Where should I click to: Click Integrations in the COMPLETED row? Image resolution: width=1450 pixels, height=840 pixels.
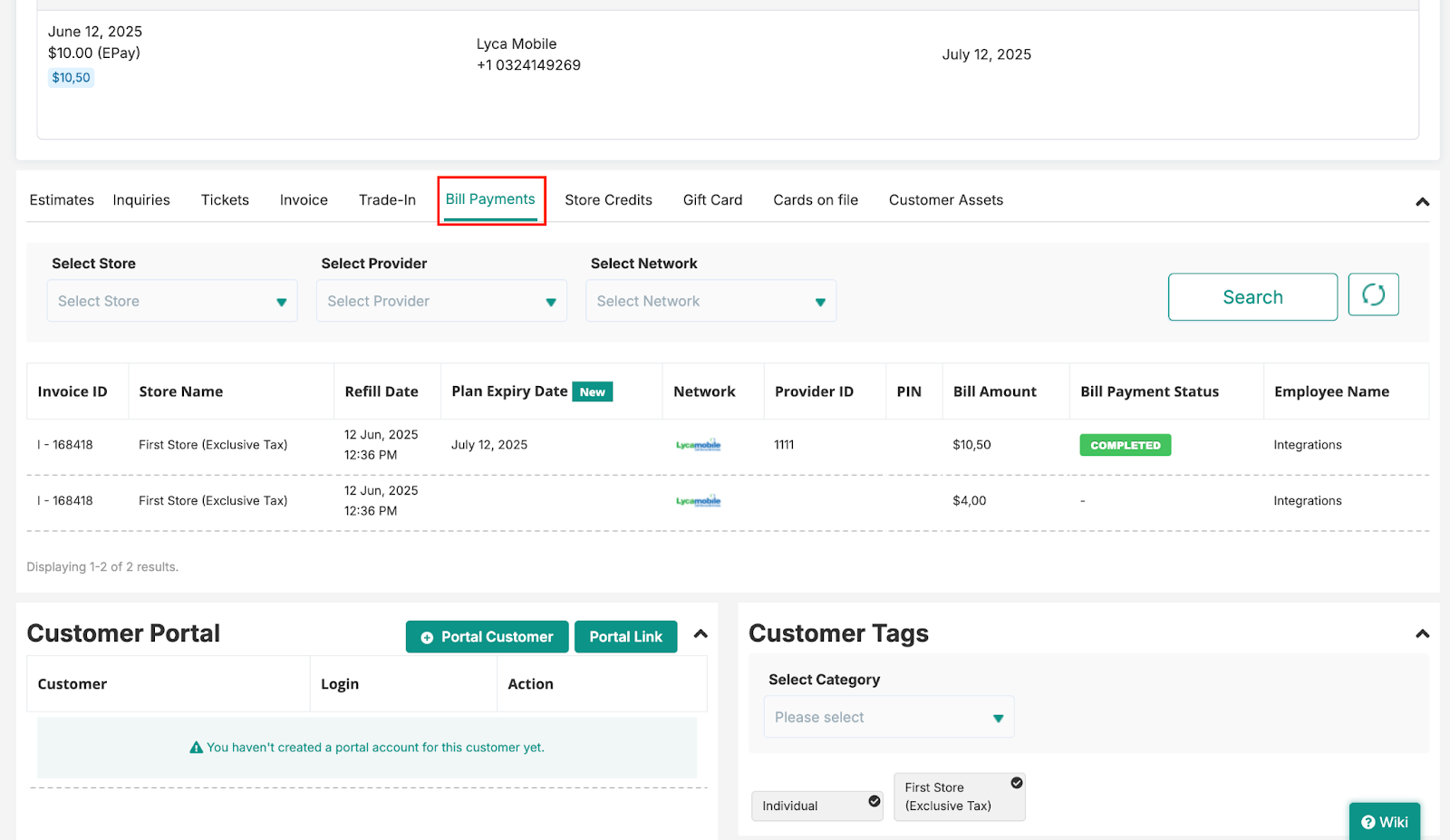pos(1308,445)
